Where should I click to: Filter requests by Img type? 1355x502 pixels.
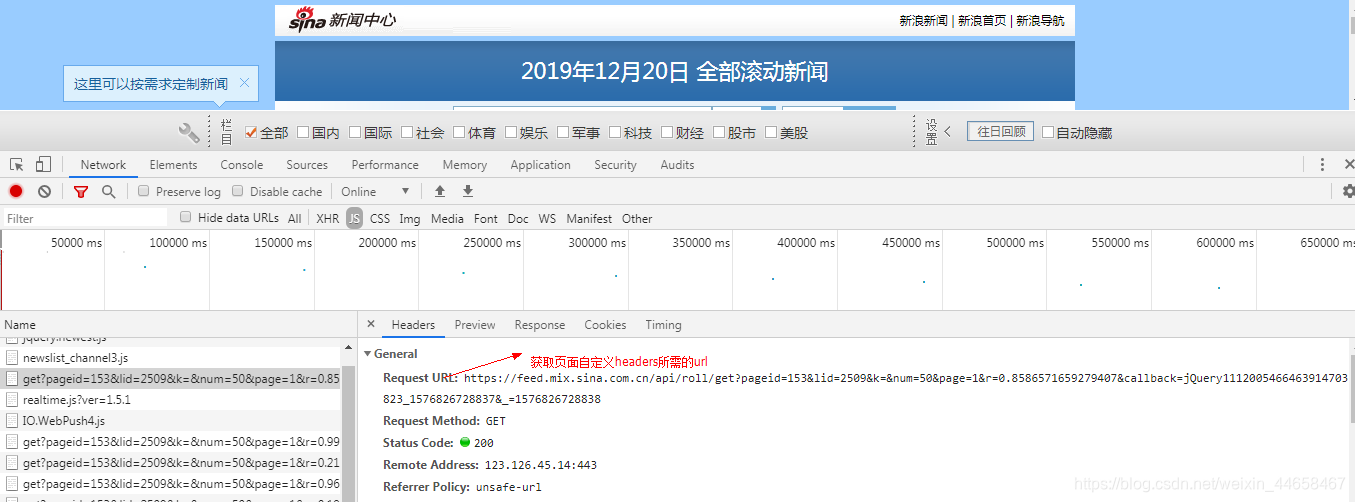pyautogui.click(x=410, y=218)
